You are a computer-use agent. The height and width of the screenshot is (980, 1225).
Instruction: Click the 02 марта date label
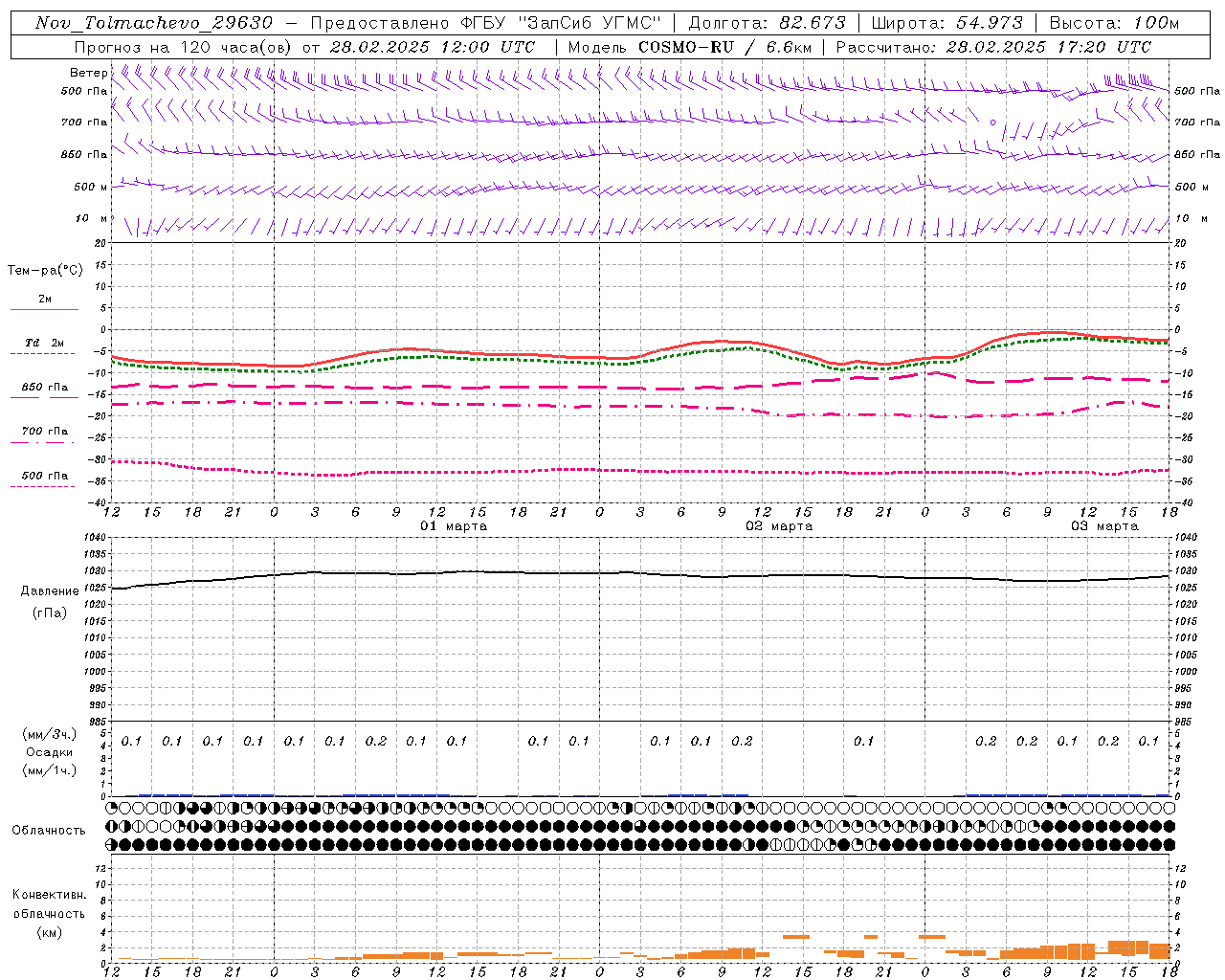779,526
